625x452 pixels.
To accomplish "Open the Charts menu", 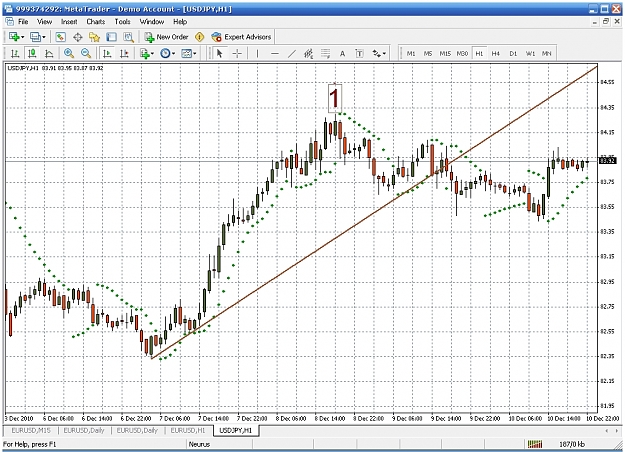I will (x=96, y=22).
